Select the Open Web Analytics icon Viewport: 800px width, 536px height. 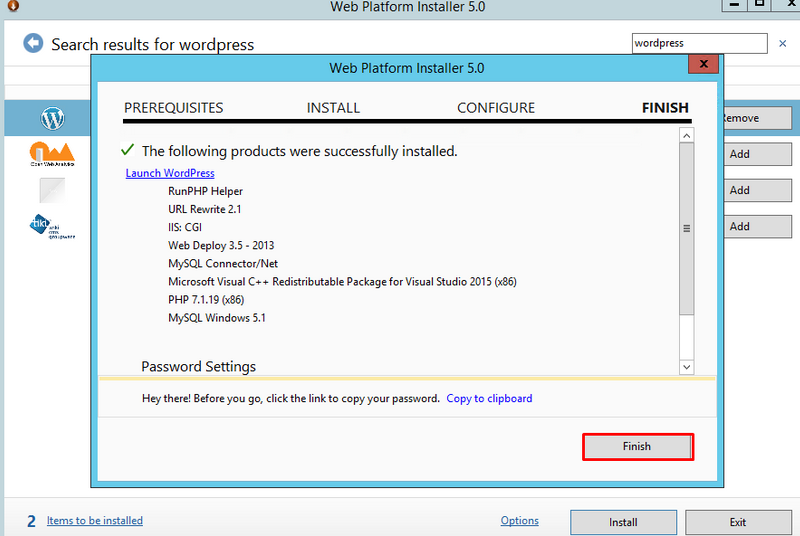point(53,154)
